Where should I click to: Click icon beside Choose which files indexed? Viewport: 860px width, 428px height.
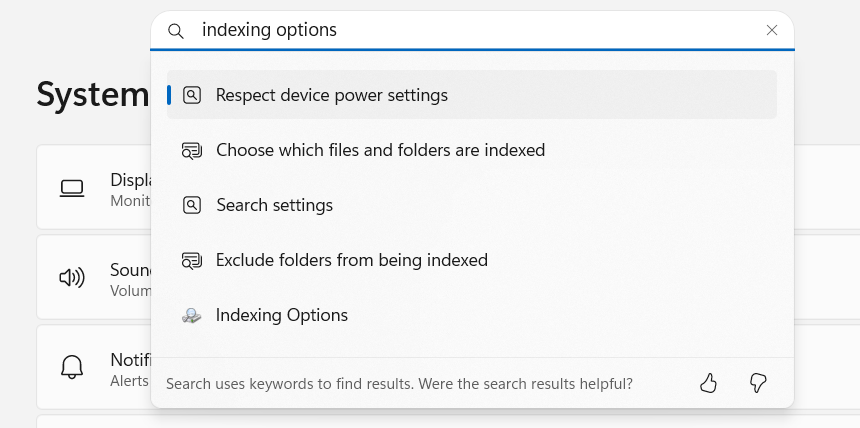pos(191,150)
